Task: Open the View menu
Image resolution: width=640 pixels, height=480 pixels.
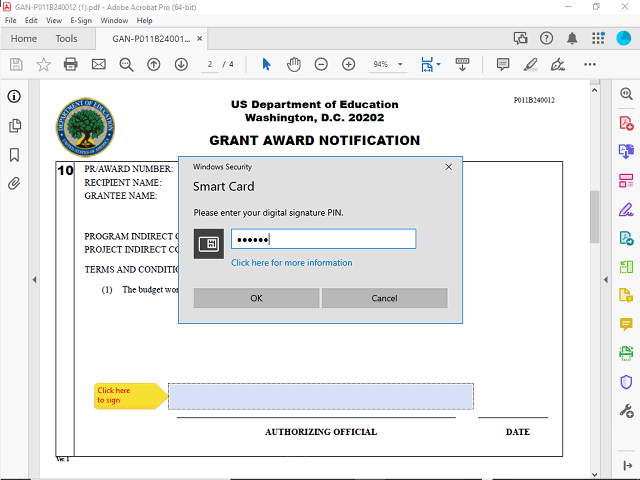Action: pyautogui.click(x=54, y=20)
